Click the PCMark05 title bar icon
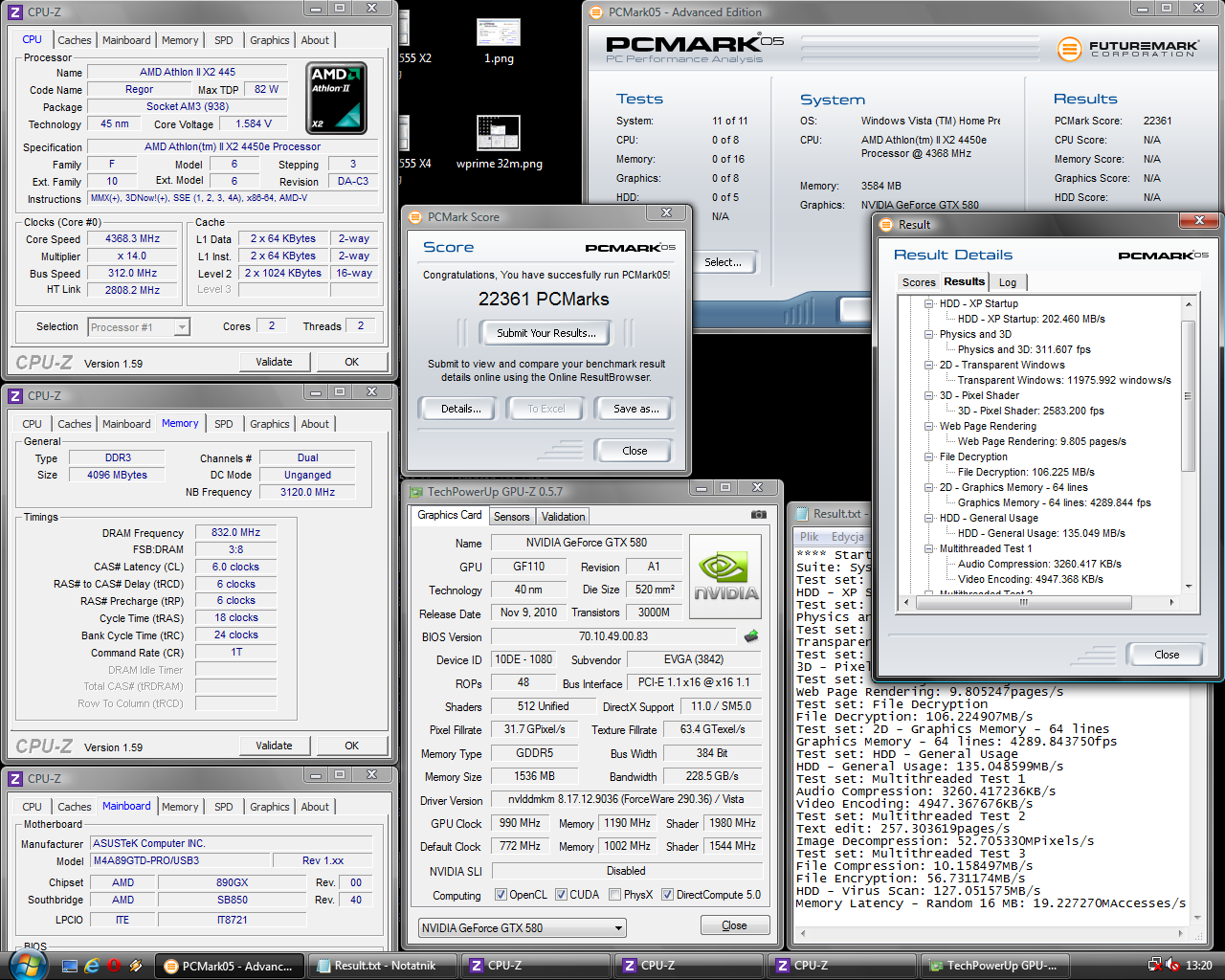 point(596,12)
